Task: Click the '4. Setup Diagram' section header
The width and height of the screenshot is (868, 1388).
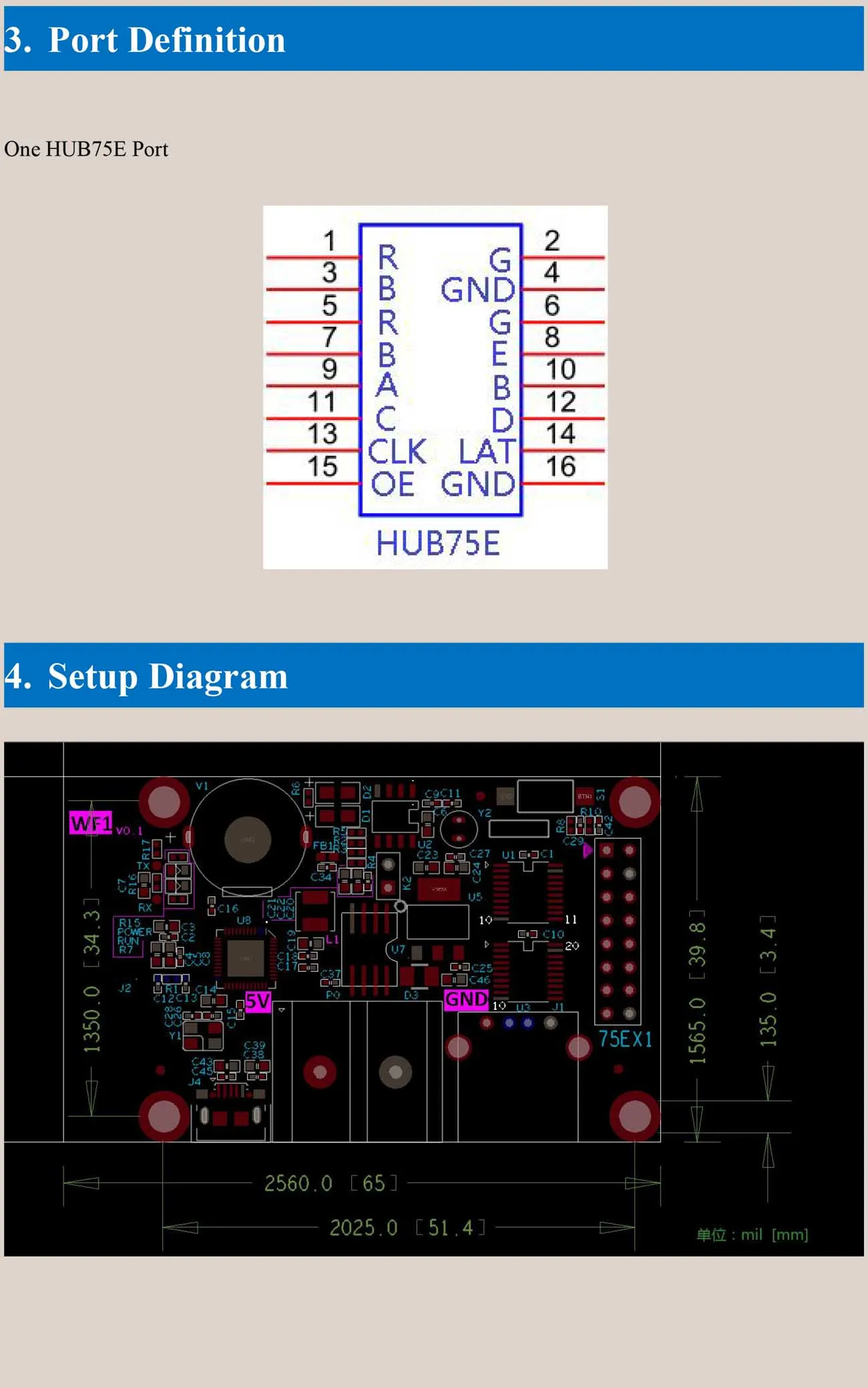Action: [433, 675]
